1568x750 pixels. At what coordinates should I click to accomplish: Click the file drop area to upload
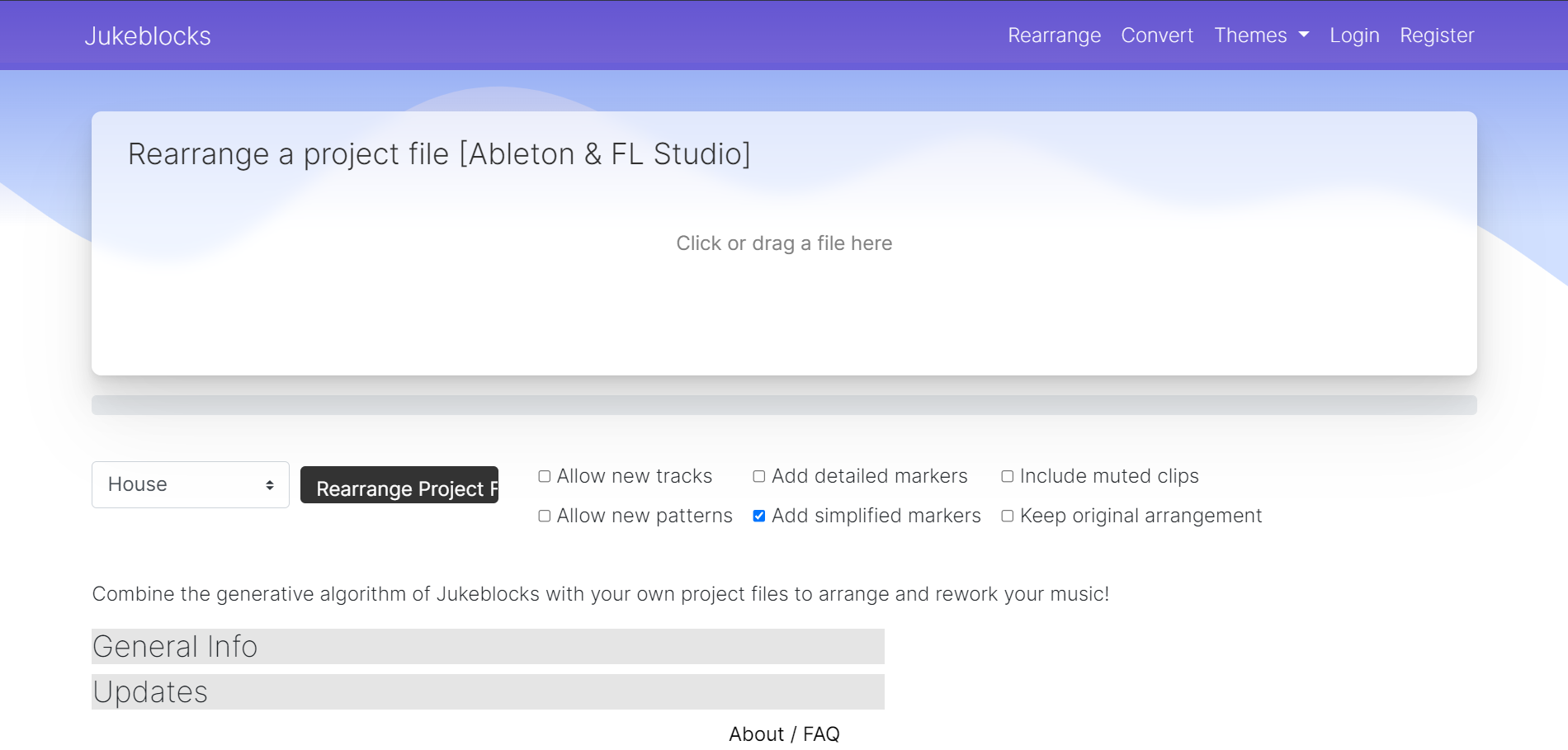point(784,243)
